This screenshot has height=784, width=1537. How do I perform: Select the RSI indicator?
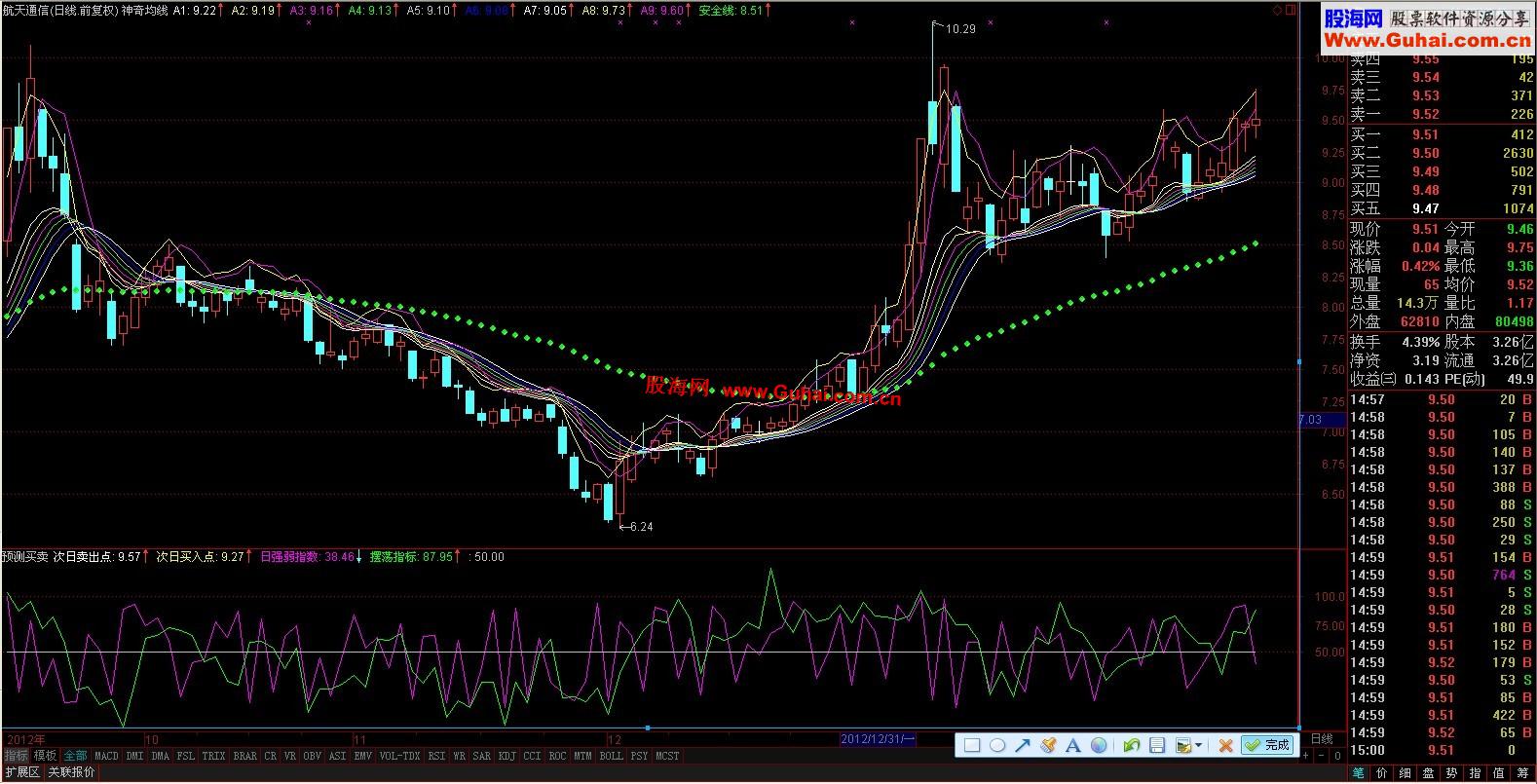click(436, 756)
